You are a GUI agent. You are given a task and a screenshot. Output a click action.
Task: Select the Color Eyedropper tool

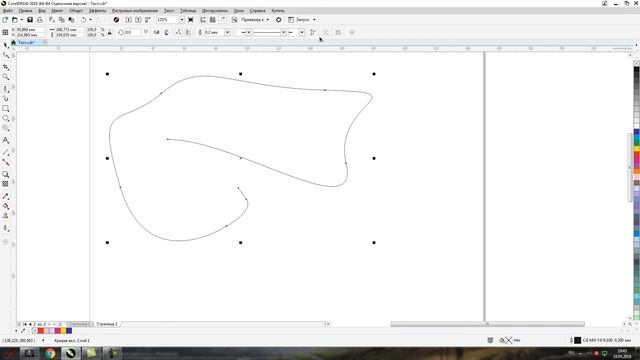(6, 196)
